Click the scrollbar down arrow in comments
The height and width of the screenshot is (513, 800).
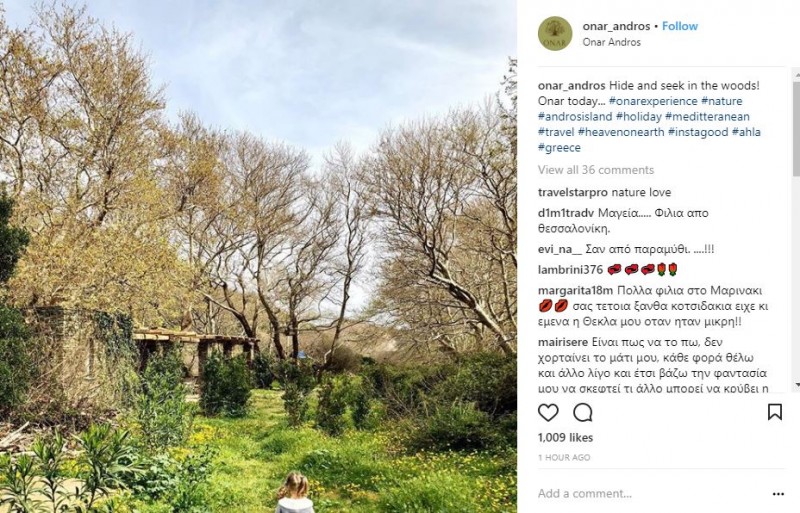pyautogui.click(x=796, y=384)
